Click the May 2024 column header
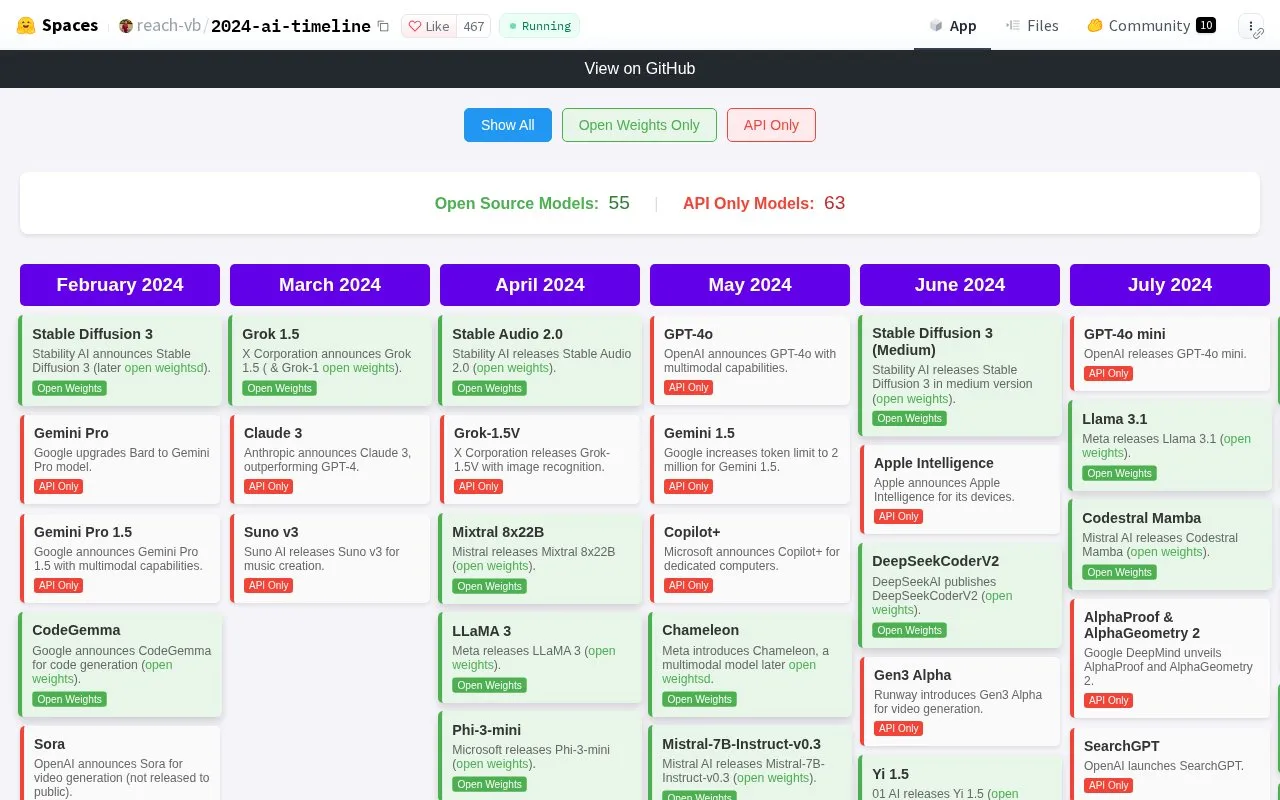1280x800 pixels. [x=750, y=285]
